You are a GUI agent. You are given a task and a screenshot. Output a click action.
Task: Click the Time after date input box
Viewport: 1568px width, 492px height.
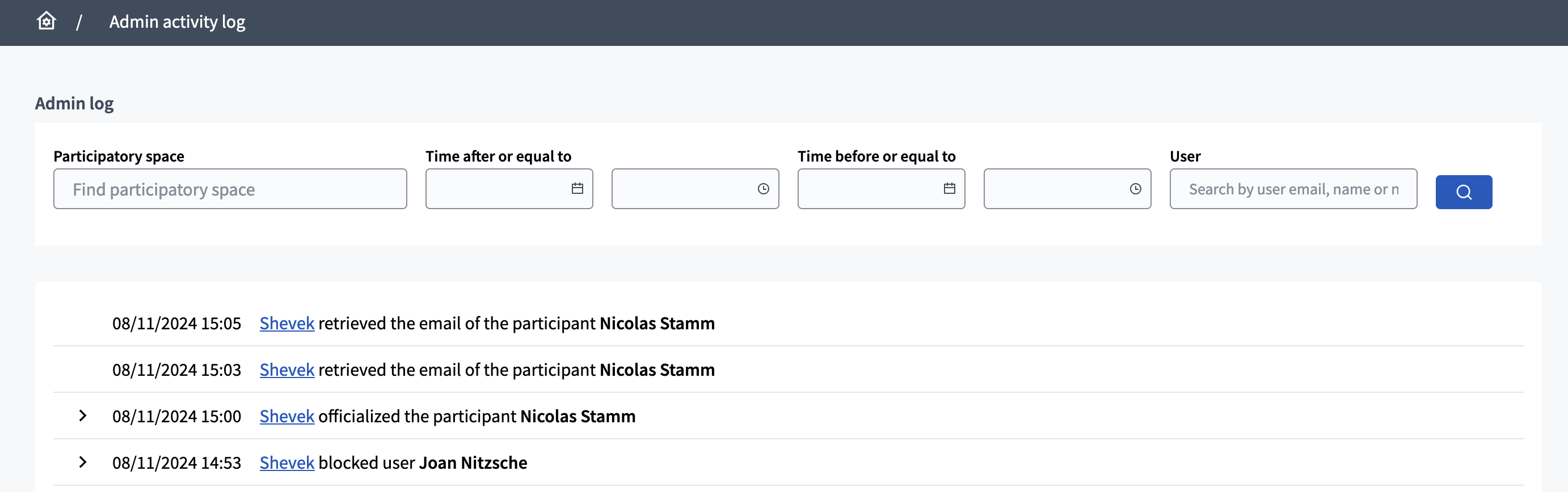pyautogui.click(x=509, y=189)
